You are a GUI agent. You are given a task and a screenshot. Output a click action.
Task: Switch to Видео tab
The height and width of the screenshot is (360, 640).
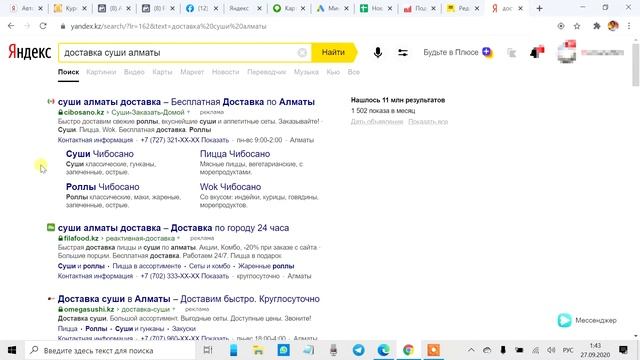pos(134,72)
